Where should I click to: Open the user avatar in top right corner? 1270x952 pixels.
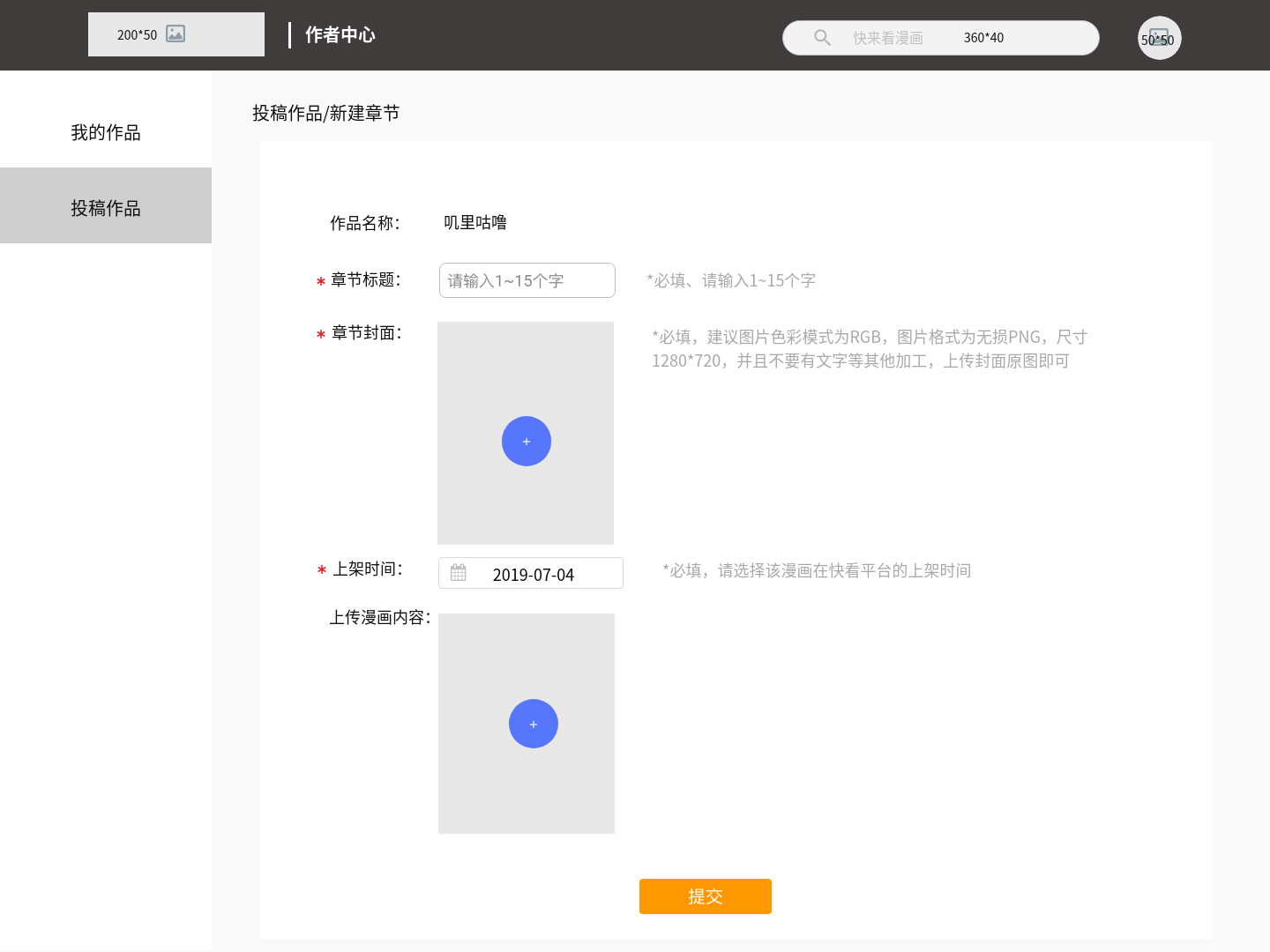click(x=1159, y=38)
